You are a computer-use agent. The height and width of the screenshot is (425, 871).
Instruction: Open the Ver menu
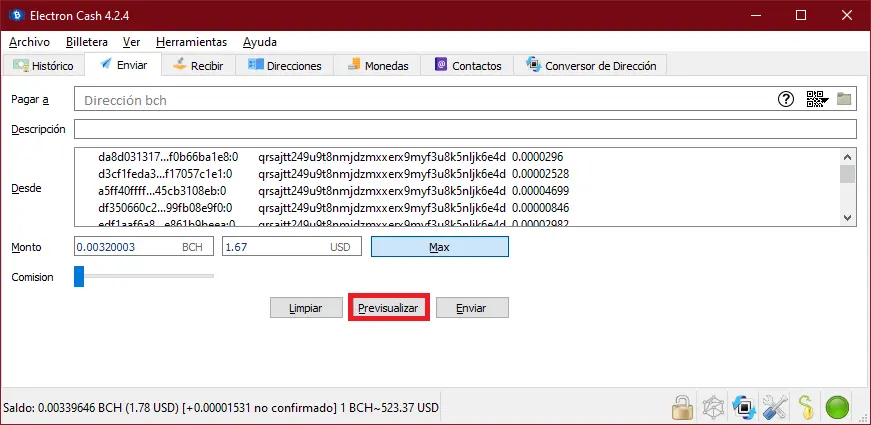tap(132, 42)
